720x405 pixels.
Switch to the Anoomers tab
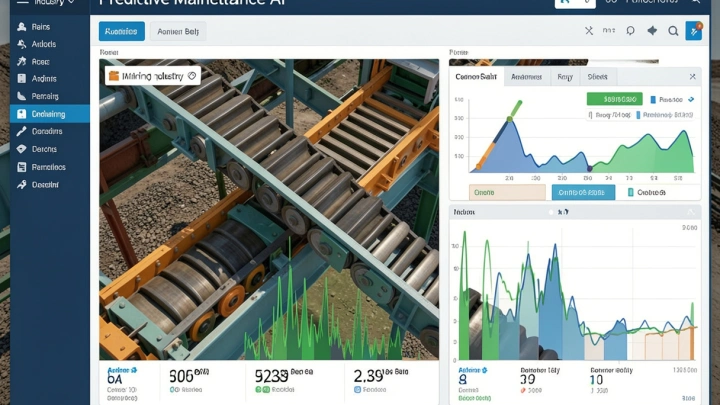526,77
